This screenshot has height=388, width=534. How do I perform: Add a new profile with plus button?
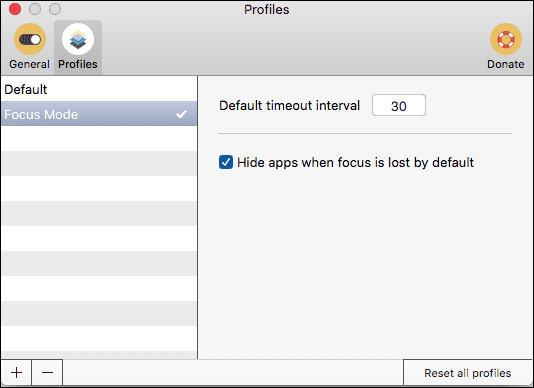pos(16,372)
